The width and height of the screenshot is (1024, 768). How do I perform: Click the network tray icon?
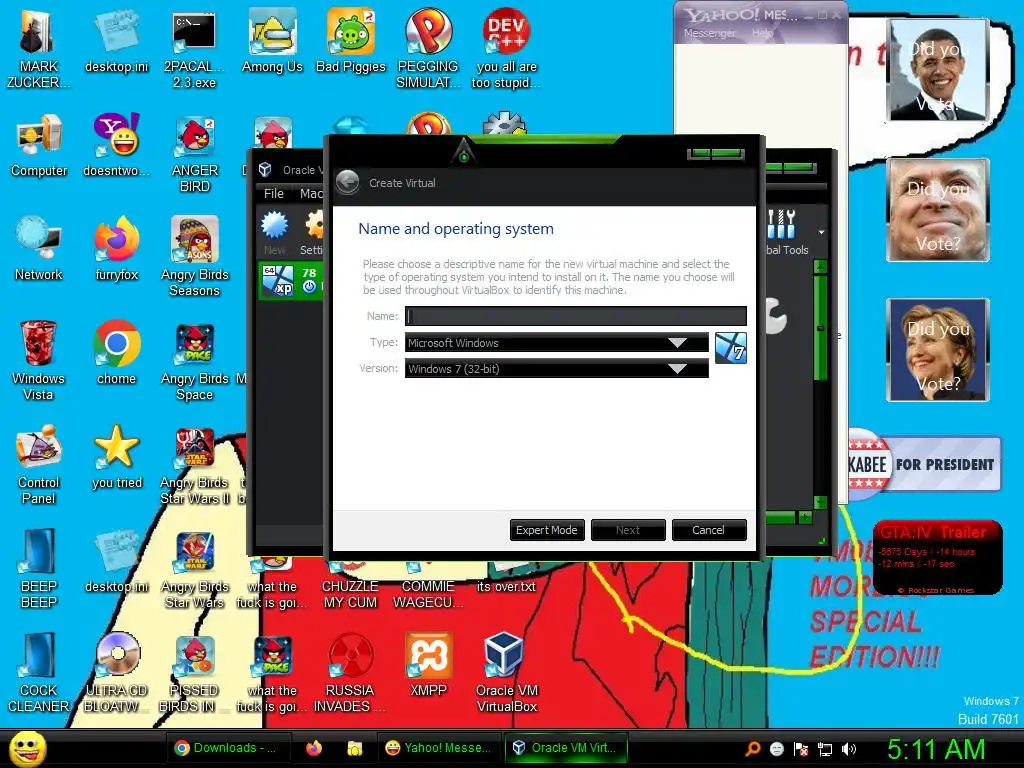point(825,749)
